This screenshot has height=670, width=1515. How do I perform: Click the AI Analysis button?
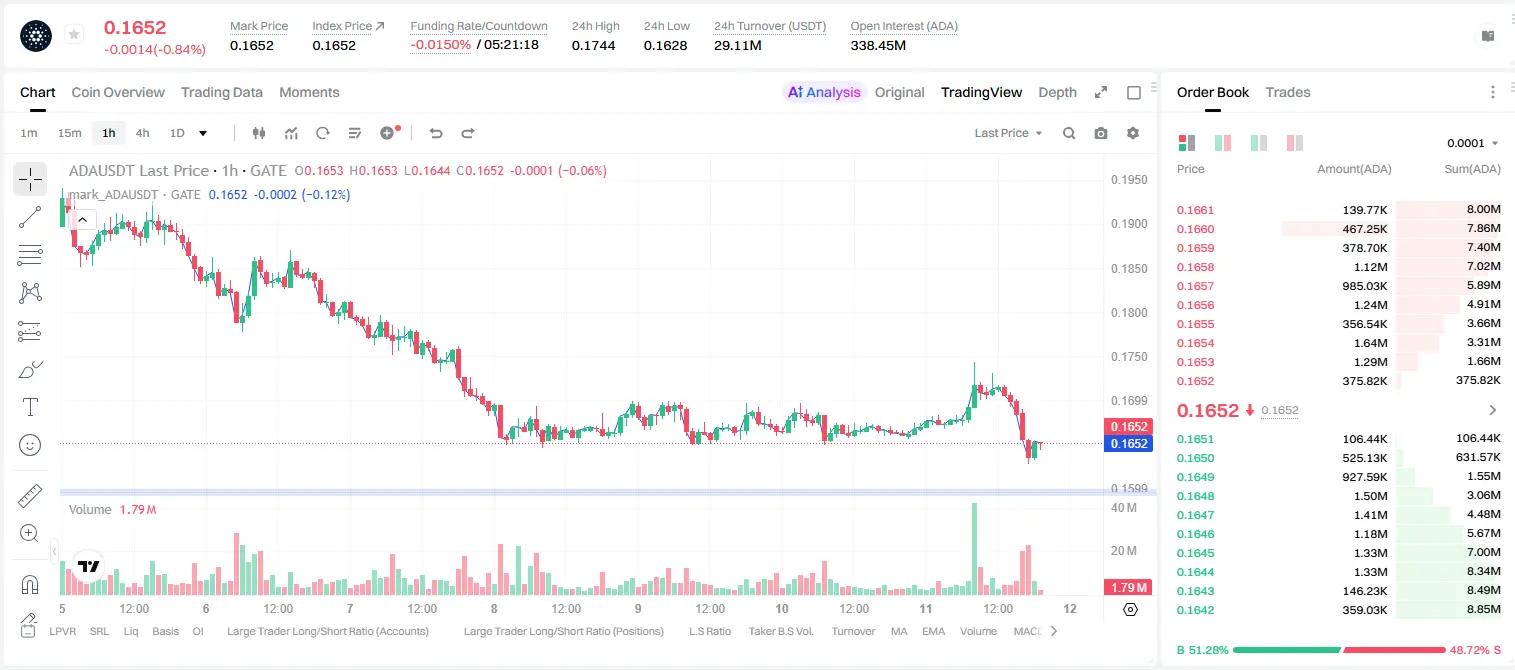click(824, 92)
